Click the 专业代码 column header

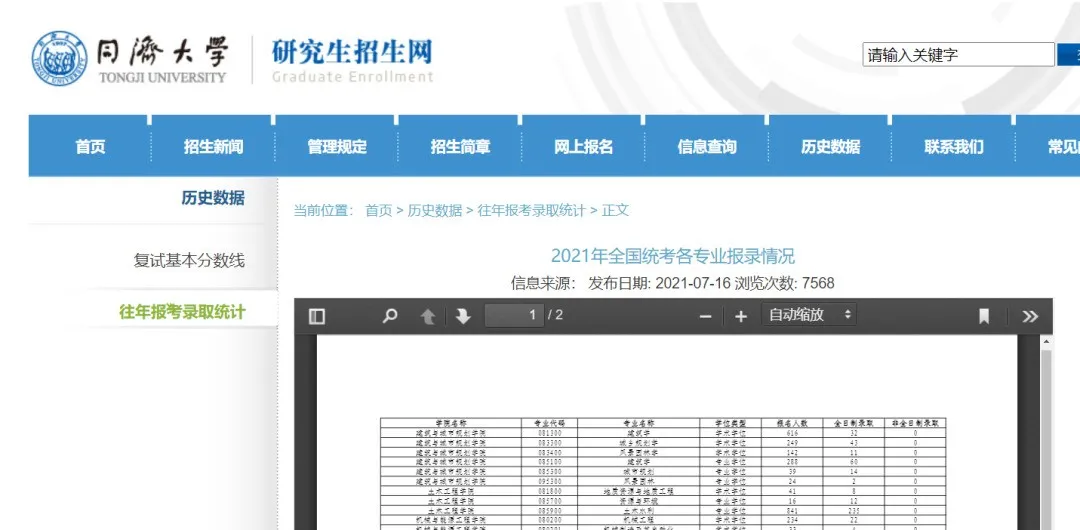coord(549,423)
